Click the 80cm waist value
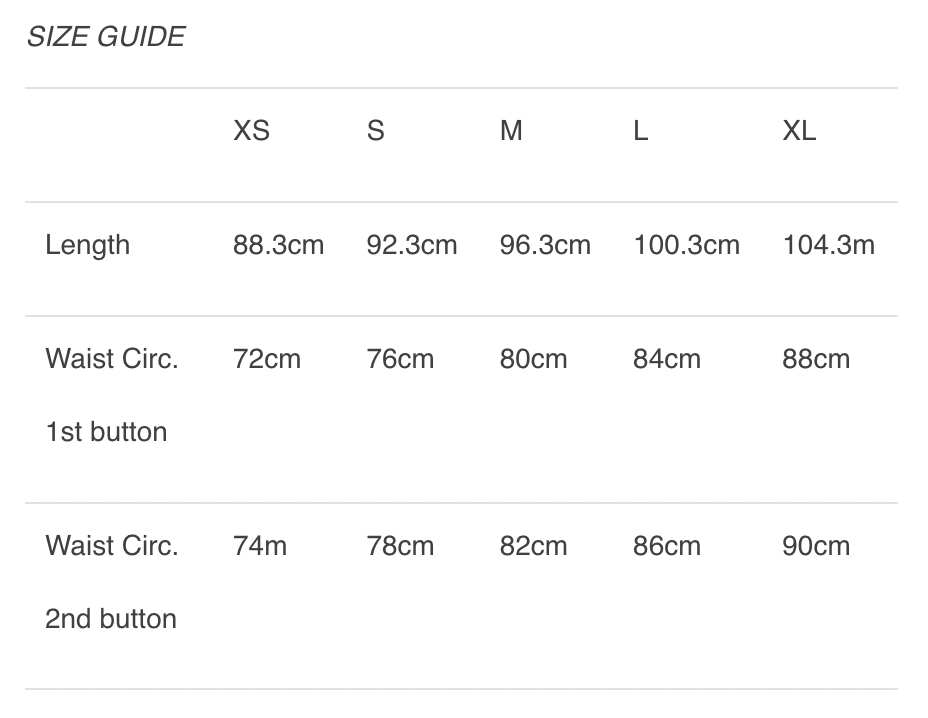Viewport: 928px width, 718px height. pyautogui.click(x=533, y=359)
